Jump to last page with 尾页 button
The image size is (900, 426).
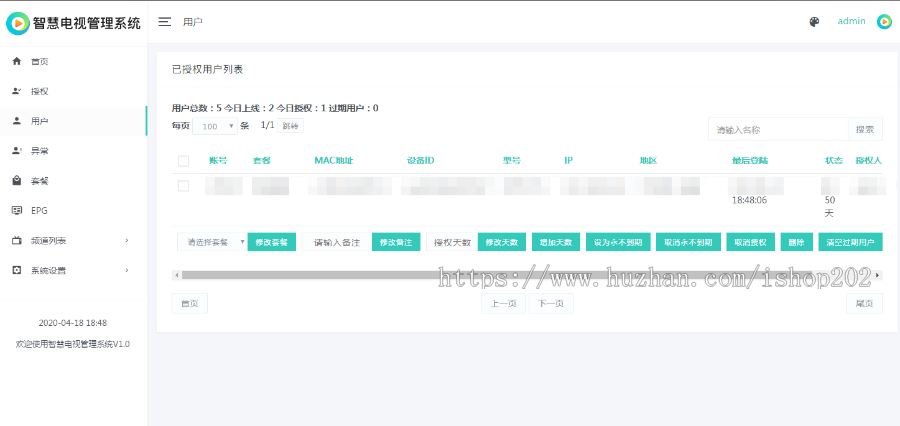864,304
